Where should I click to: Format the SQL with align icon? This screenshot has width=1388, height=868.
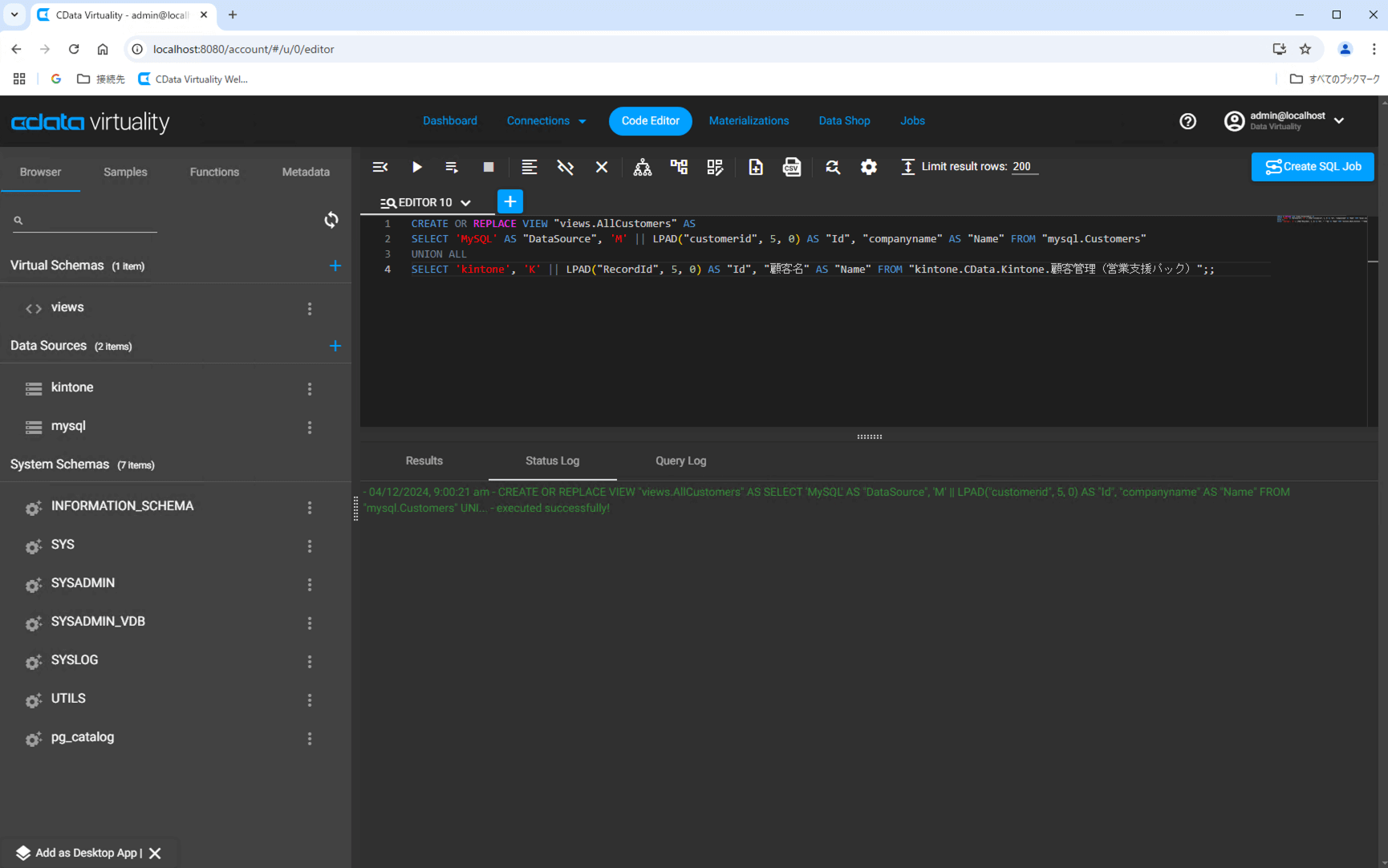529,167
